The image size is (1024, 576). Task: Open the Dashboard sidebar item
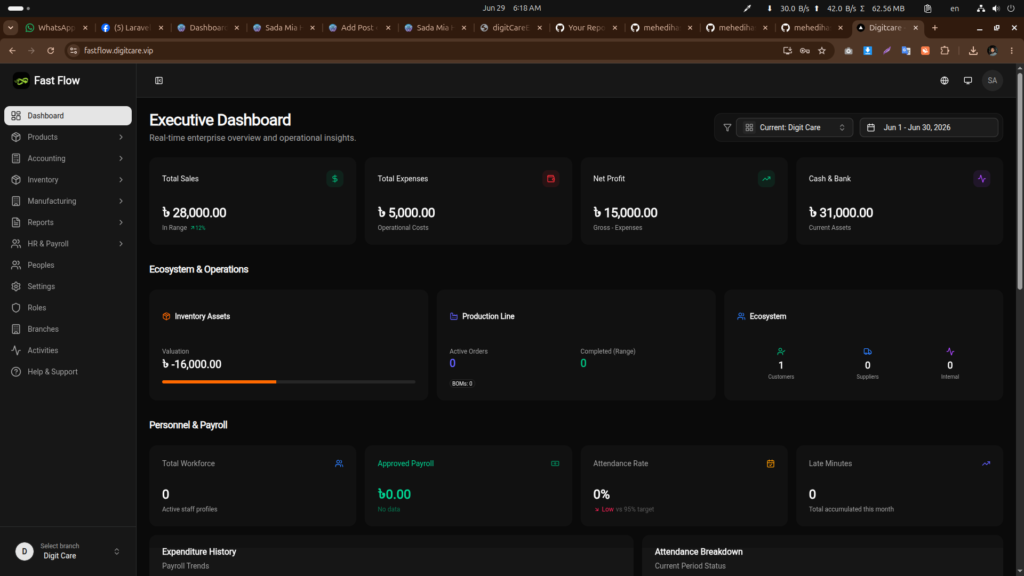click(68, 116)
